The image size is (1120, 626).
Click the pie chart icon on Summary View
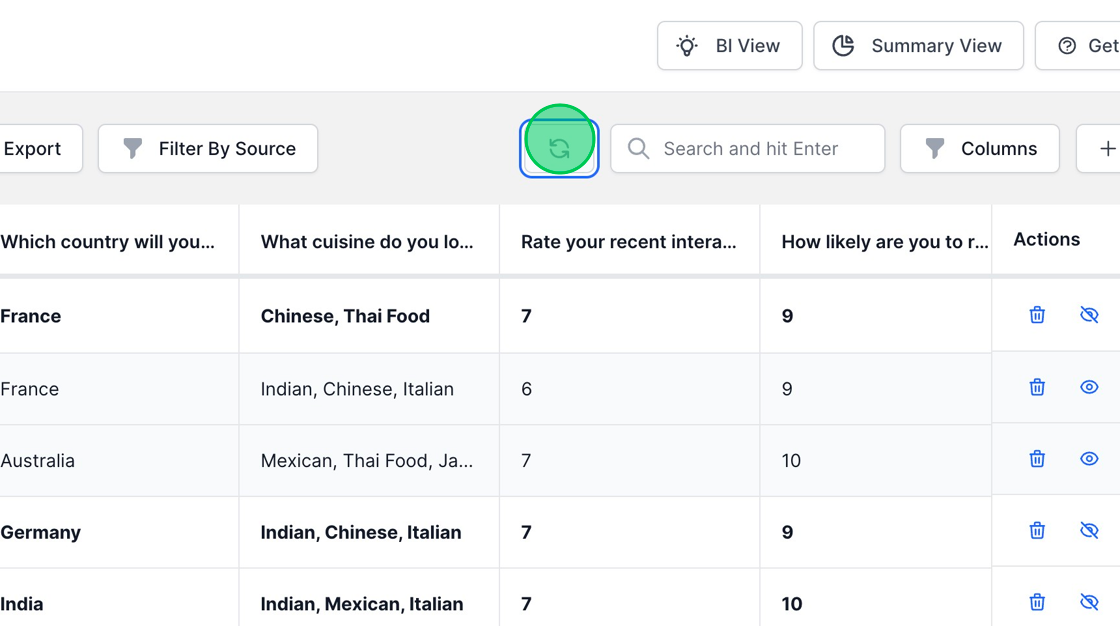pos(843,45)
